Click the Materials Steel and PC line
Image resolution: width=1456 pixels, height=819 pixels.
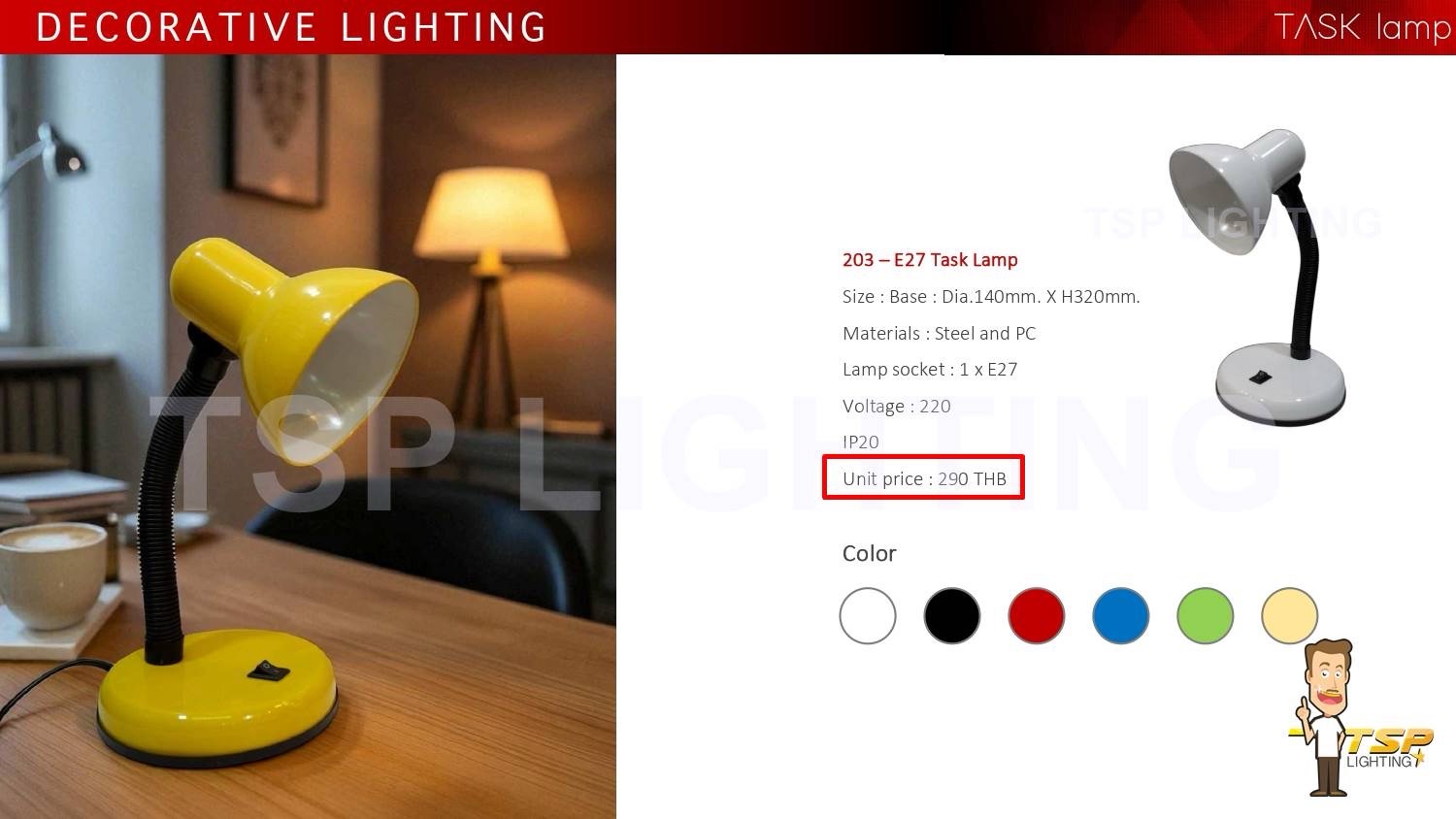(939, 333)
